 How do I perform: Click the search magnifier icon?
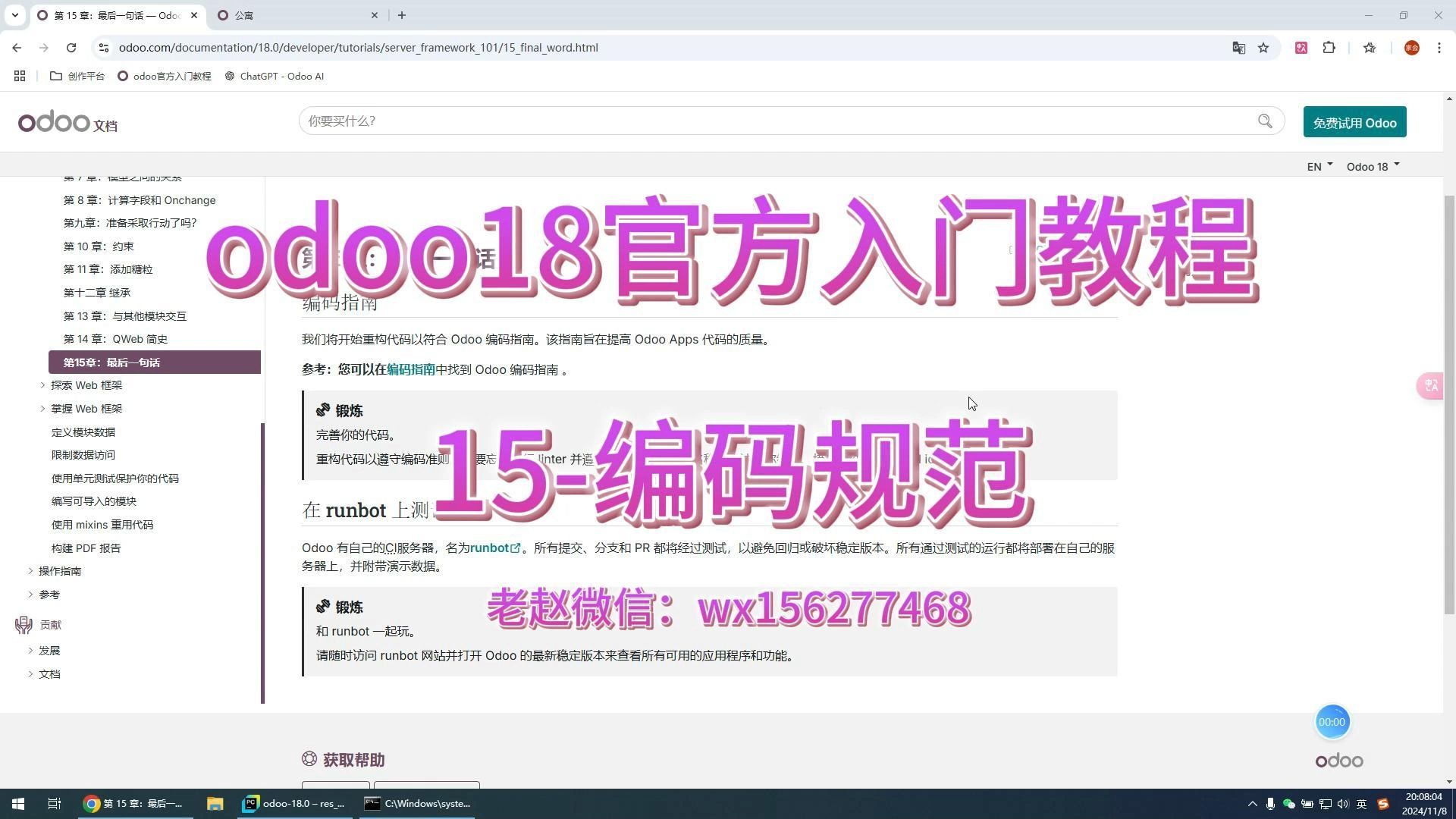[1265, 121]
